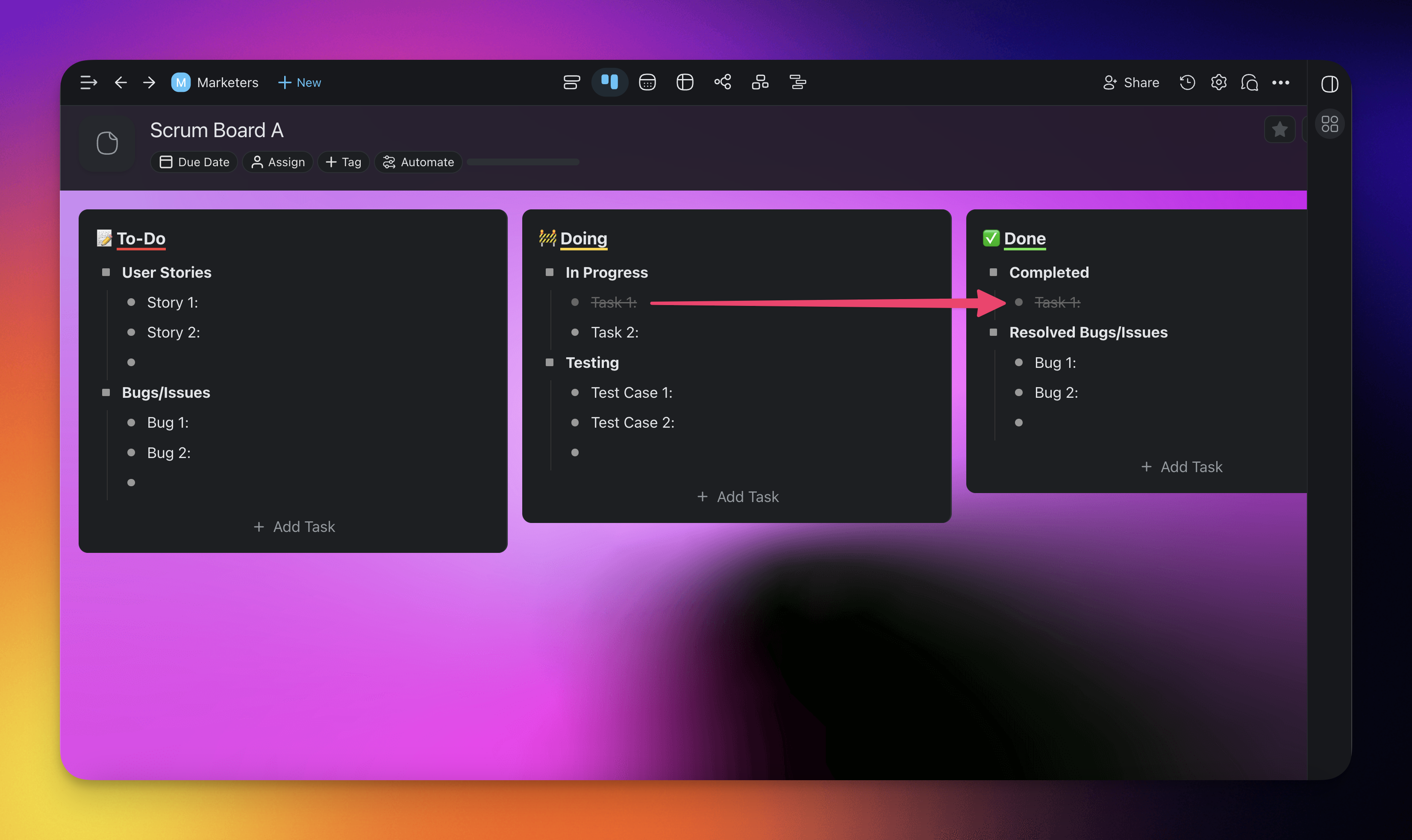The width and height of the screenshot is (1412, 840).
Task: Click the Share button
Action: pos(1131,82)
